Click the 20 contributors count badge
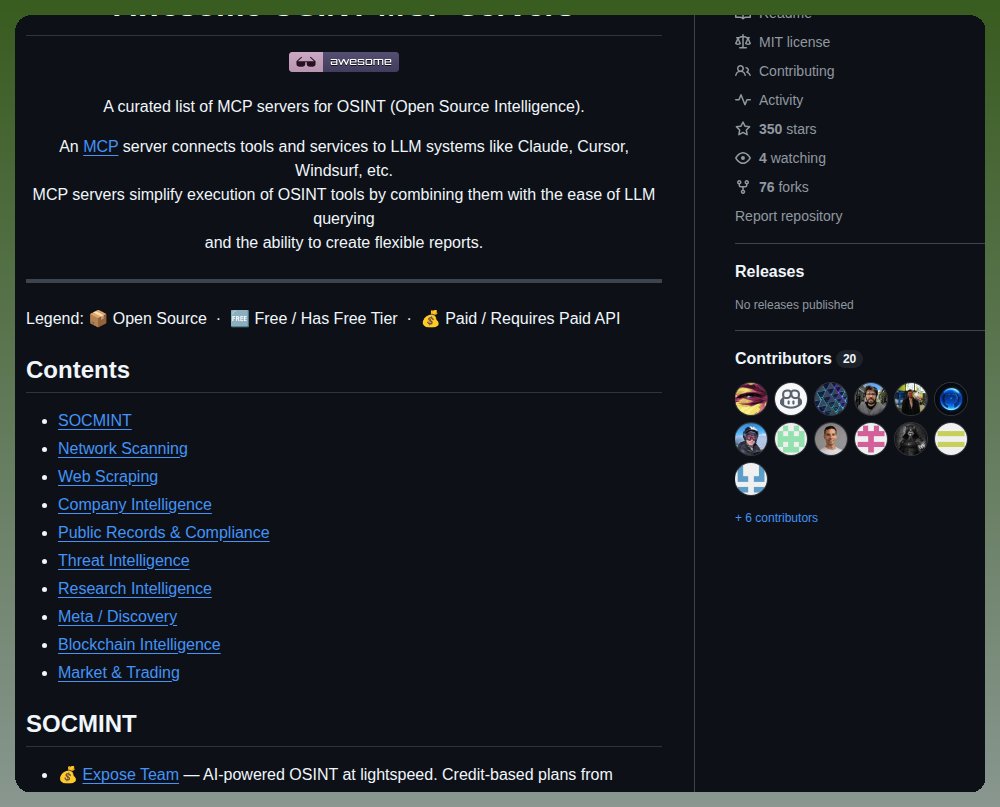Screen dimensions: 1000x807 (x=849, y=359)
